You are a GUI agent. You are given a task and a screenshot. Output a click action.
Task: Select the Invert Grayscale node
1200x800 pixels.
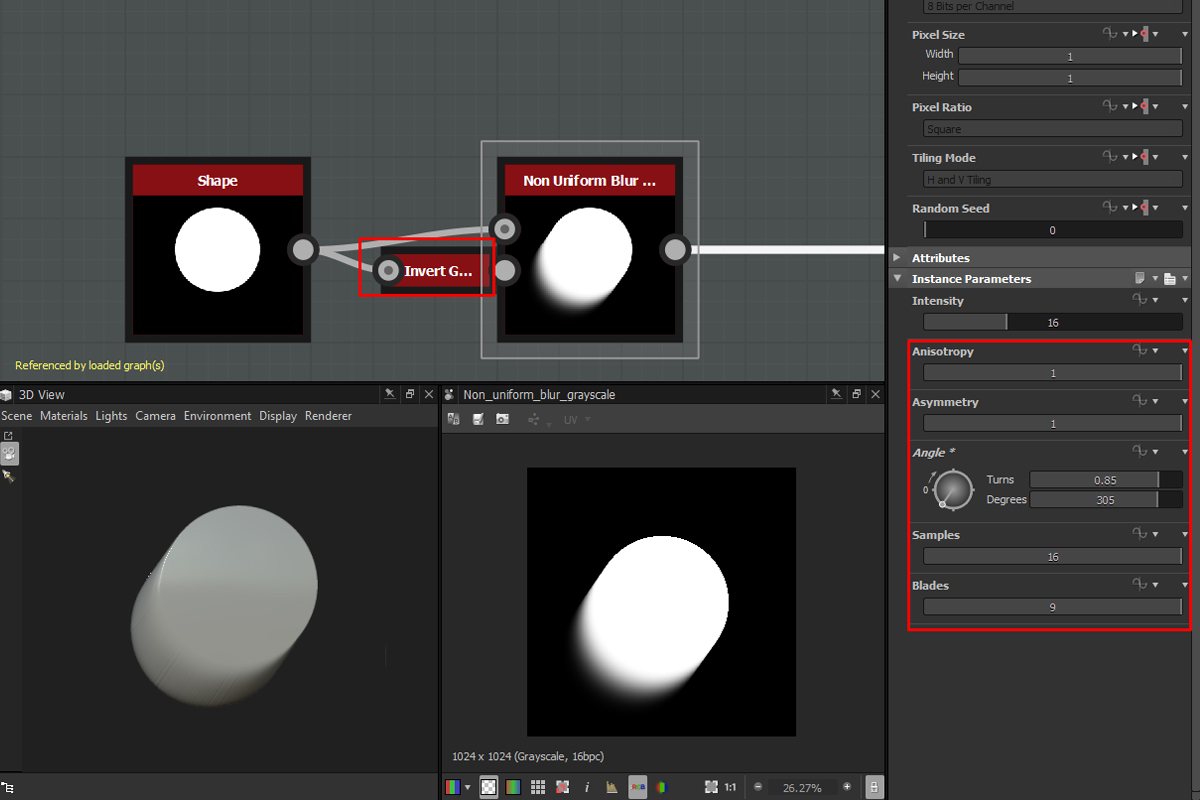[x=437, y=271]
